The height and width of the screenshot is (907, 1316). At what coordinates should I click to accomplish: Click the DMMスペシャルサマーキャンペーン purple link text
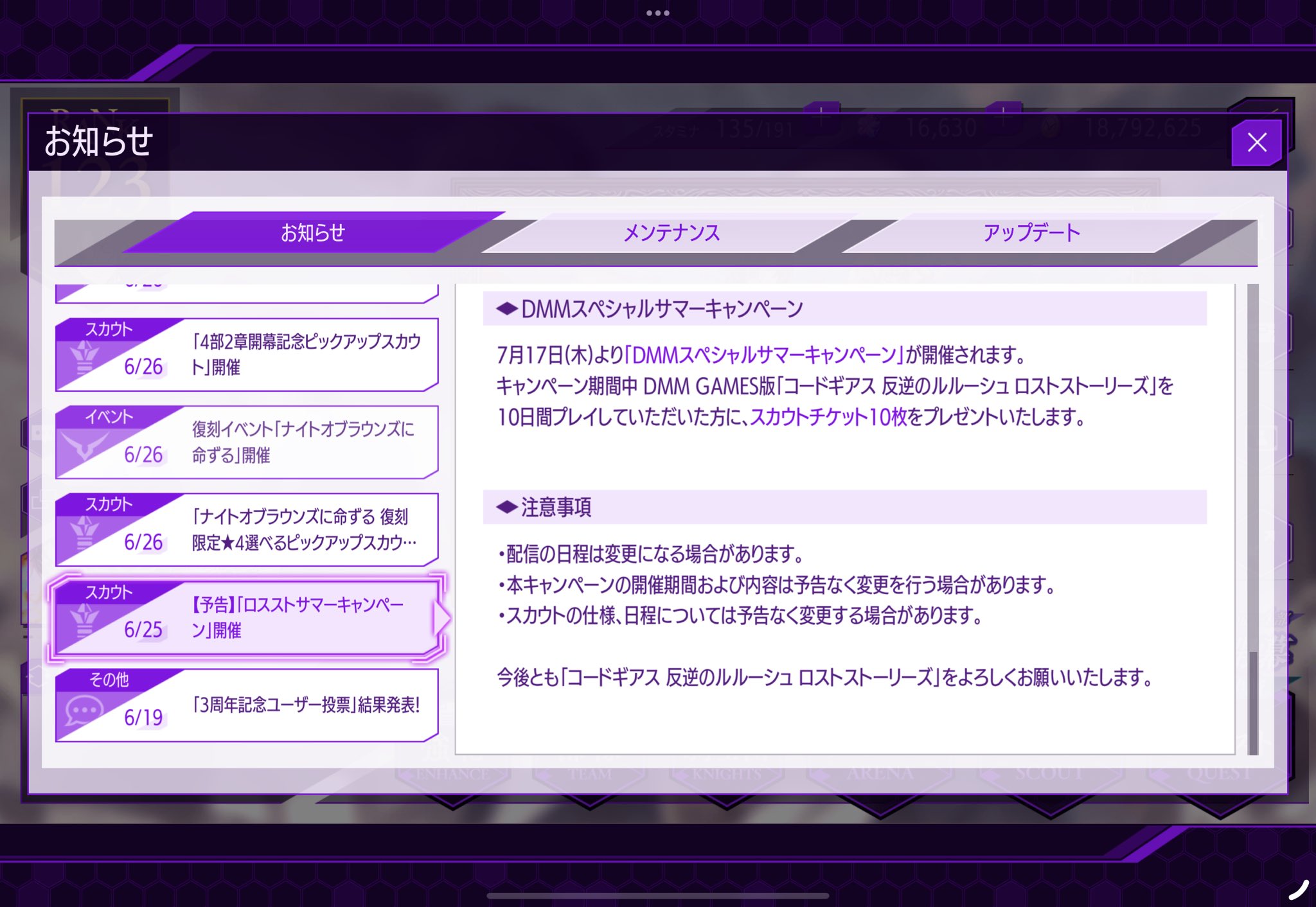pos(765,355)
